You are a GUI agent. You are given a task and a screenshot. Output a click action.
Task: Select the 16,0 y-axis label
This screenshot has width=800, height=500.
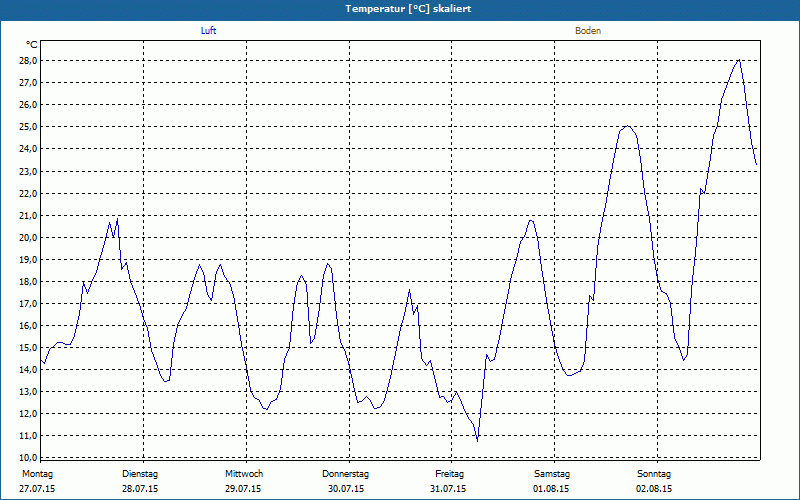[x=28, y=326]
